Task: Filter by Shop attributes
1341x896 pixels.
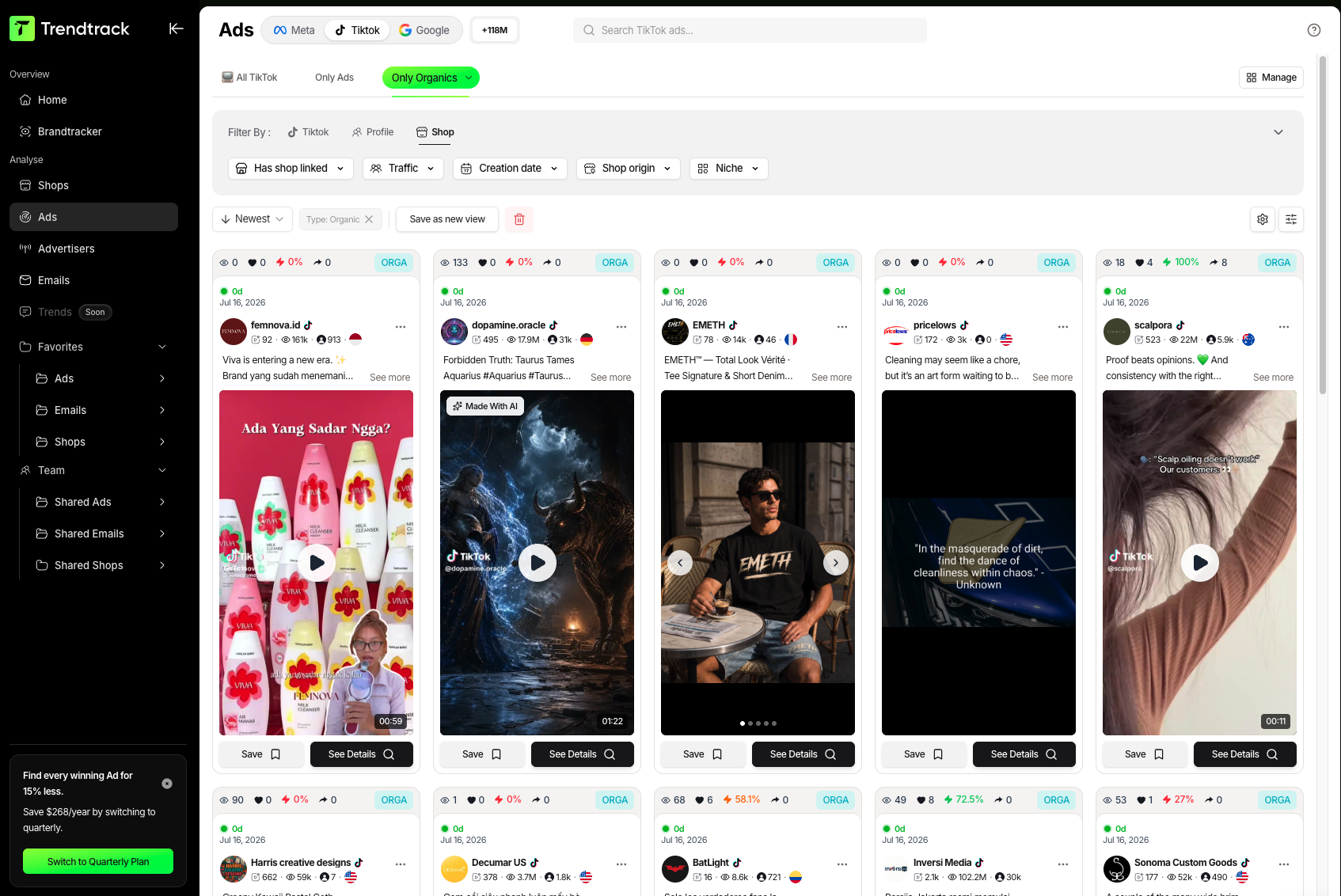Action: 435,132
